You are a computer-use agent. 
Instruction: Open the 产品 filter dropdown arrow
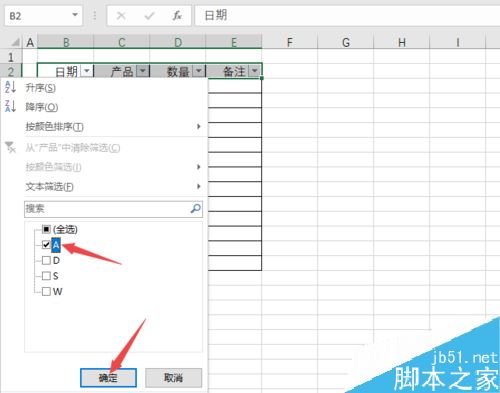143,71
